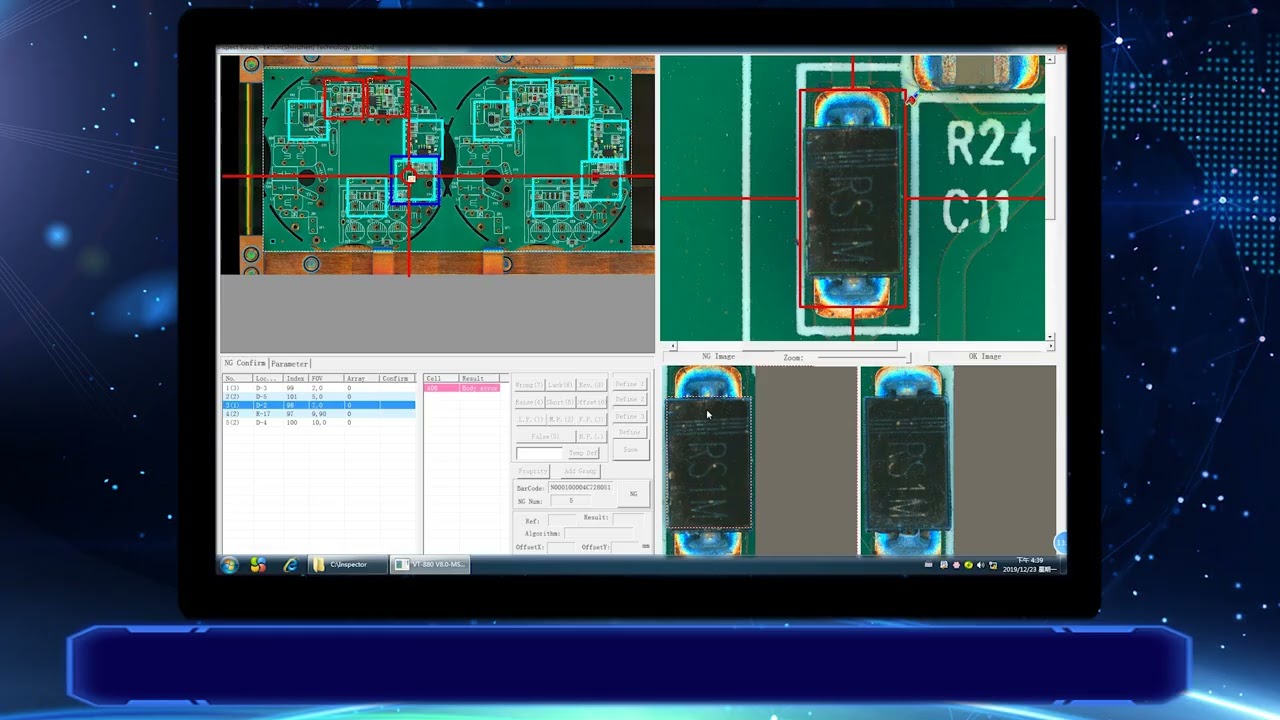The width and height of the screenshot is (1280, 720).
Task: Click the vertical scrollbar of enlarged view
Action: click(x=1050, y=198)
